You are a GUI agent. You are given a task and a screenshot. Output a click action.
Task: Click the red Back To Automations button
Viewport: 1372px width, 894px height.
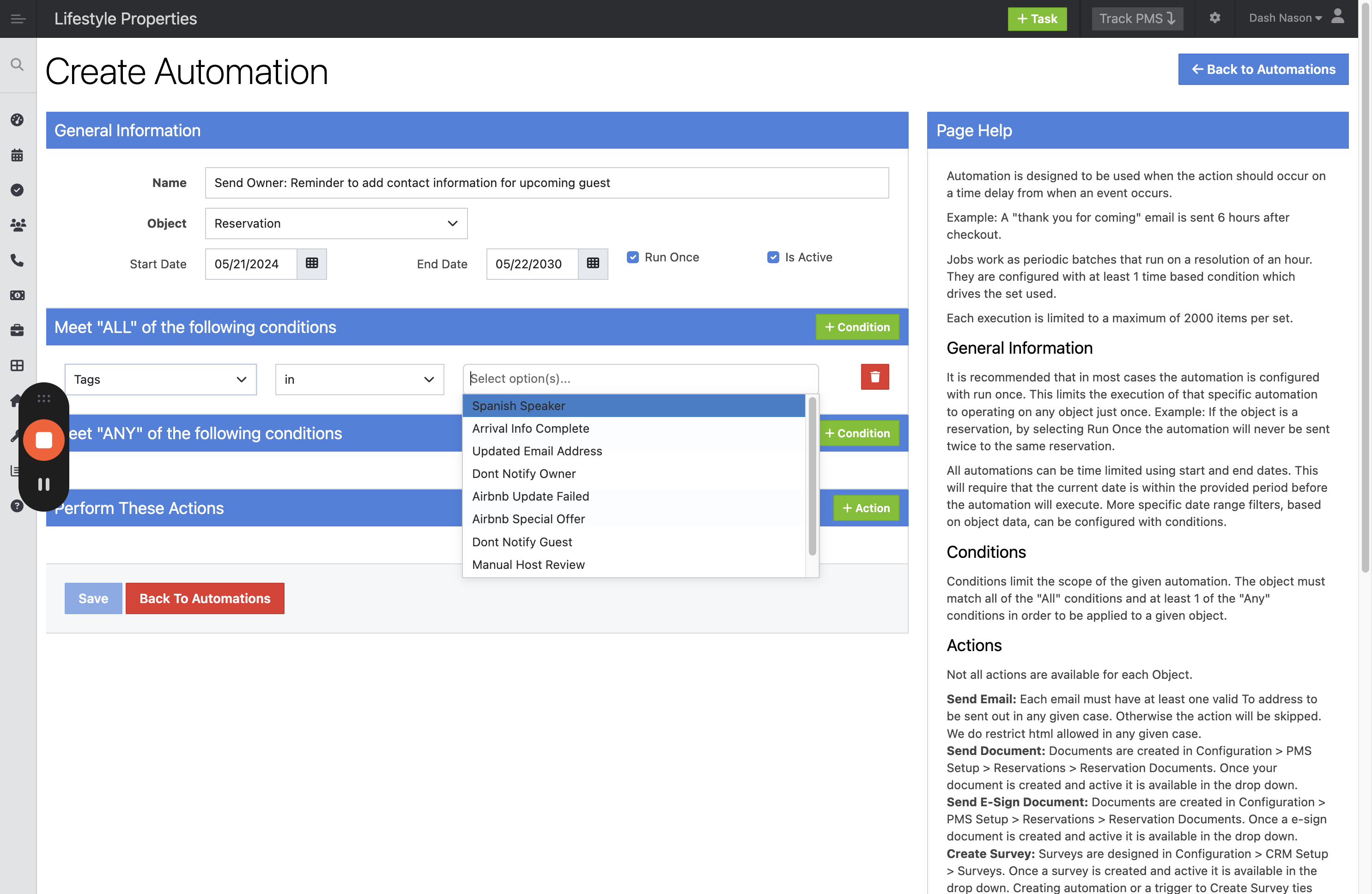pos(205,598)
